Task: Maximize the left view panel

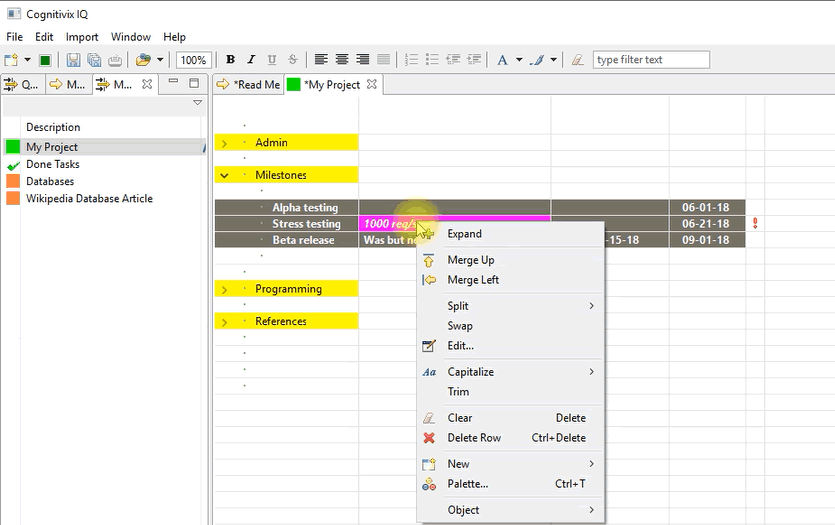Action: pyautogui.click(x=194, y=83)
